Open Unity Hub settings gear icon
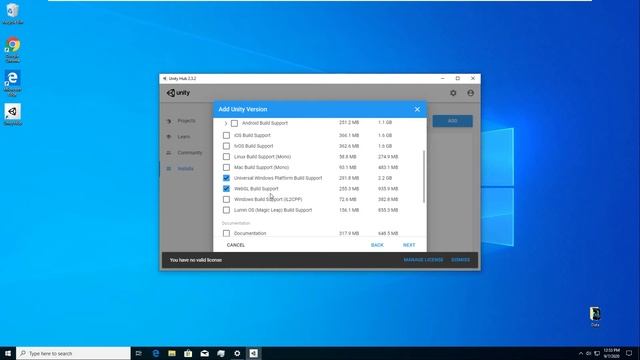 click(453, 93)
